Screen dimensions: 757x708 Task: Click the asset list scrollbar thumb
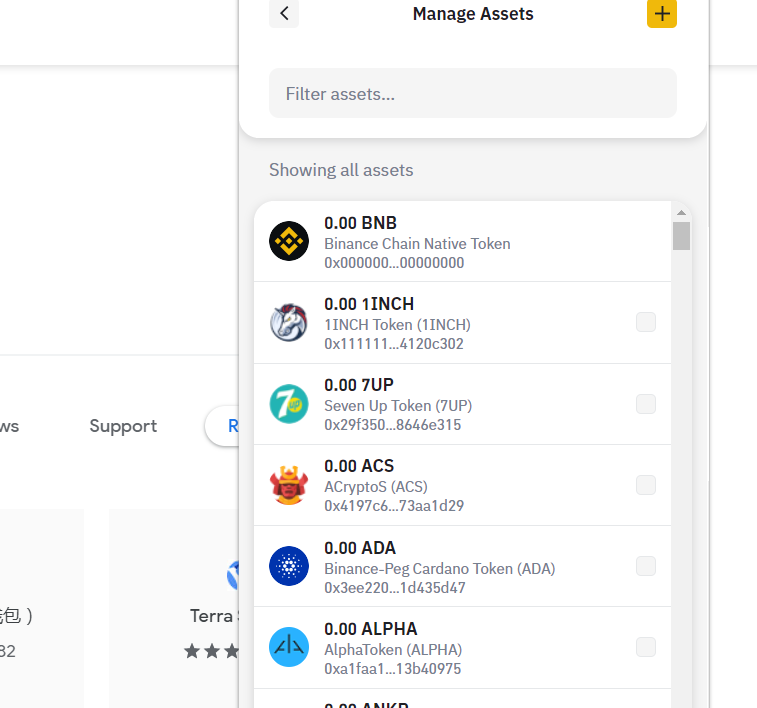coord(681,236)
